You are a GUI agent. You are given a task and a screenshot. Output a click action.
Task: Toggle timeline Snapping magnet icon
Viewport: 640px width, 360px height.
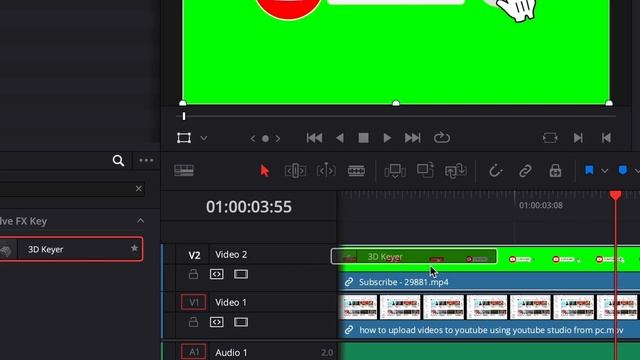[496, 171]
